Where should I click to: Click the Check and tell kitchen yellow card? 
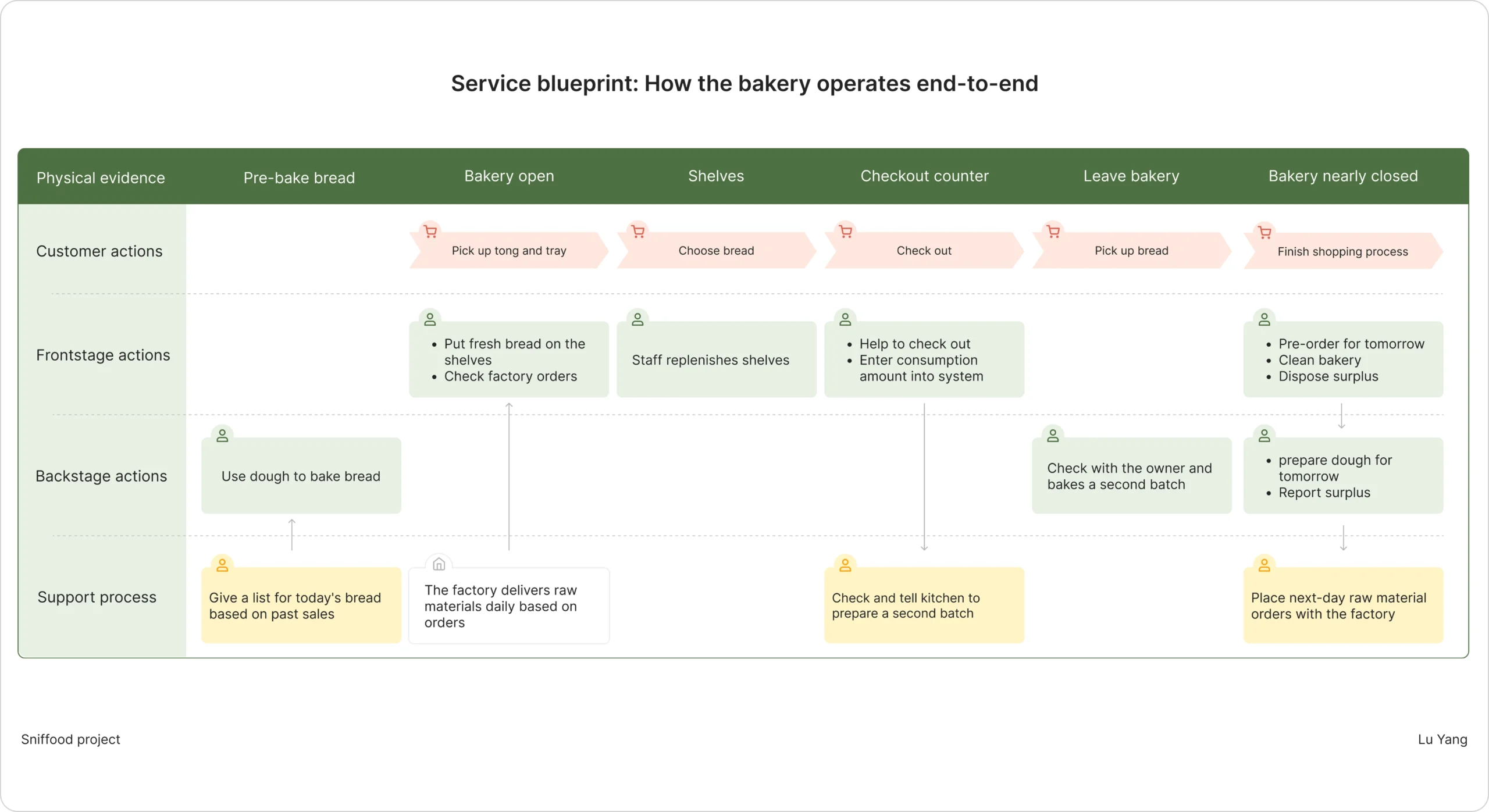(924, 606)
